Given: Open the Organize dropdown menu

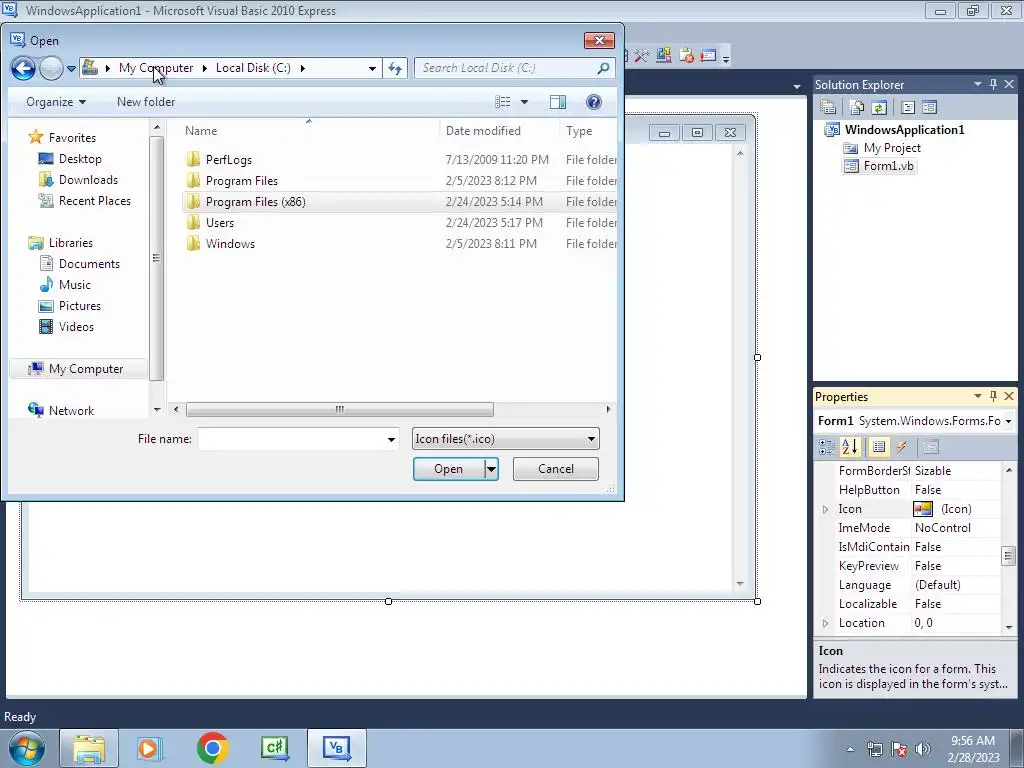Looking at the screenshot, I should (56, 102).
